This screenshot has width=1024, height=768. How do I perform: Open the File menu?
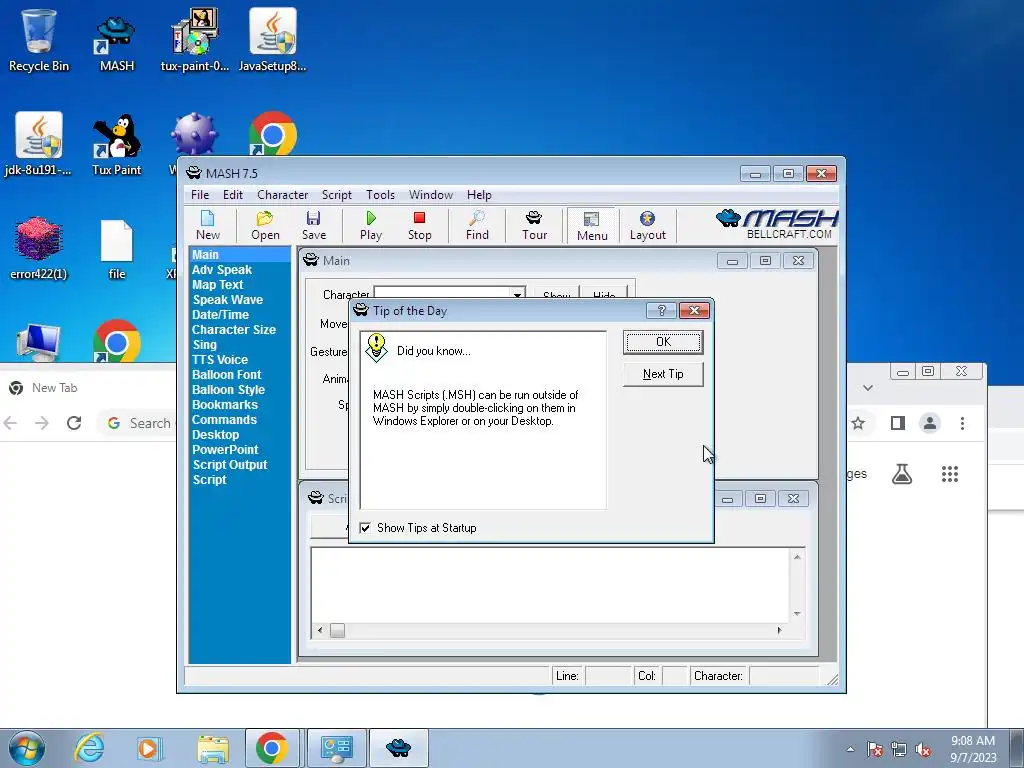coord(200,195)
